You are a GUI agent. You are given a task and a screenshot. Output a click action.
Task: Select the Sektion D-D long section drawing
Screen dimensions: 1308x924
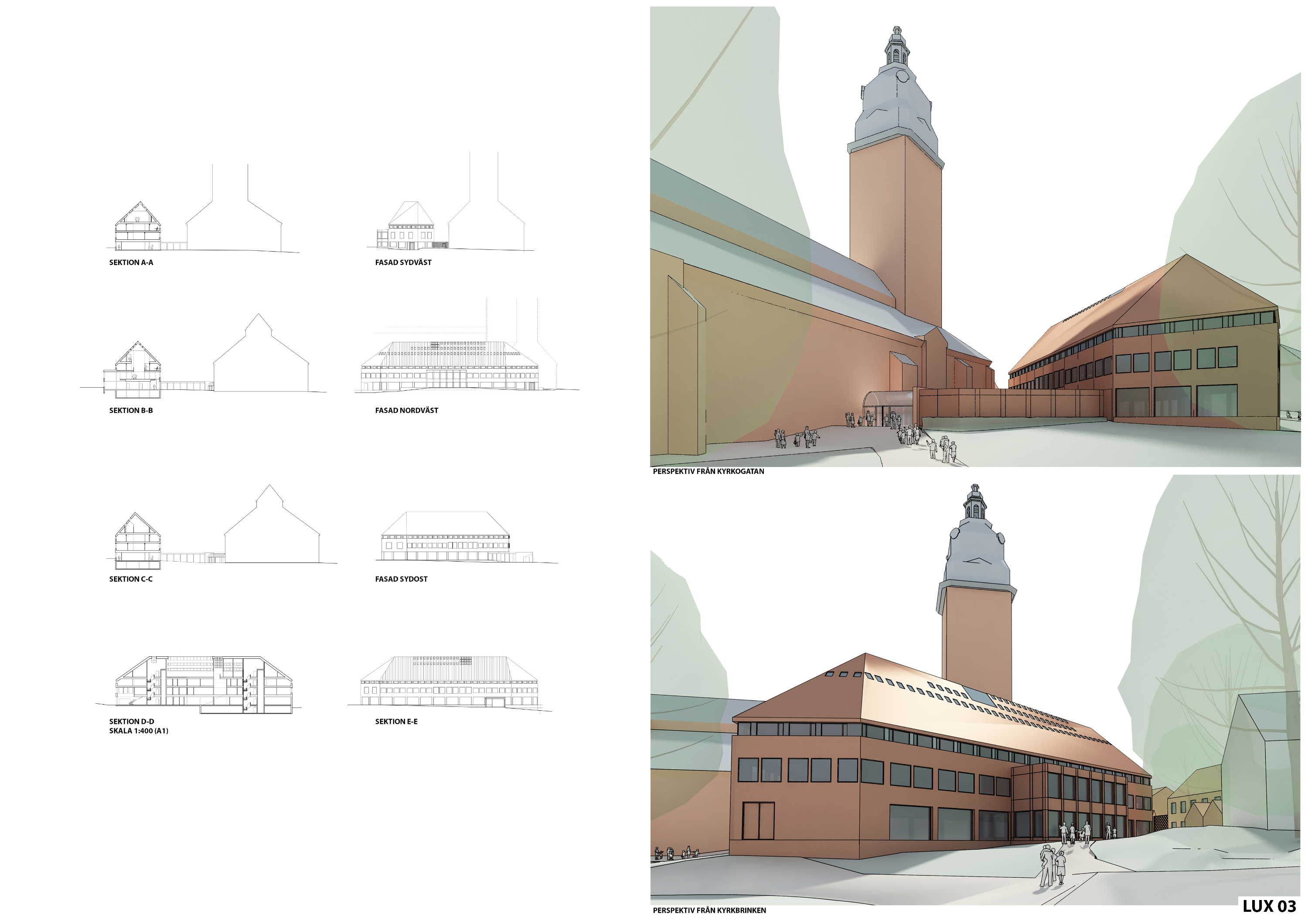click(198, 685)
